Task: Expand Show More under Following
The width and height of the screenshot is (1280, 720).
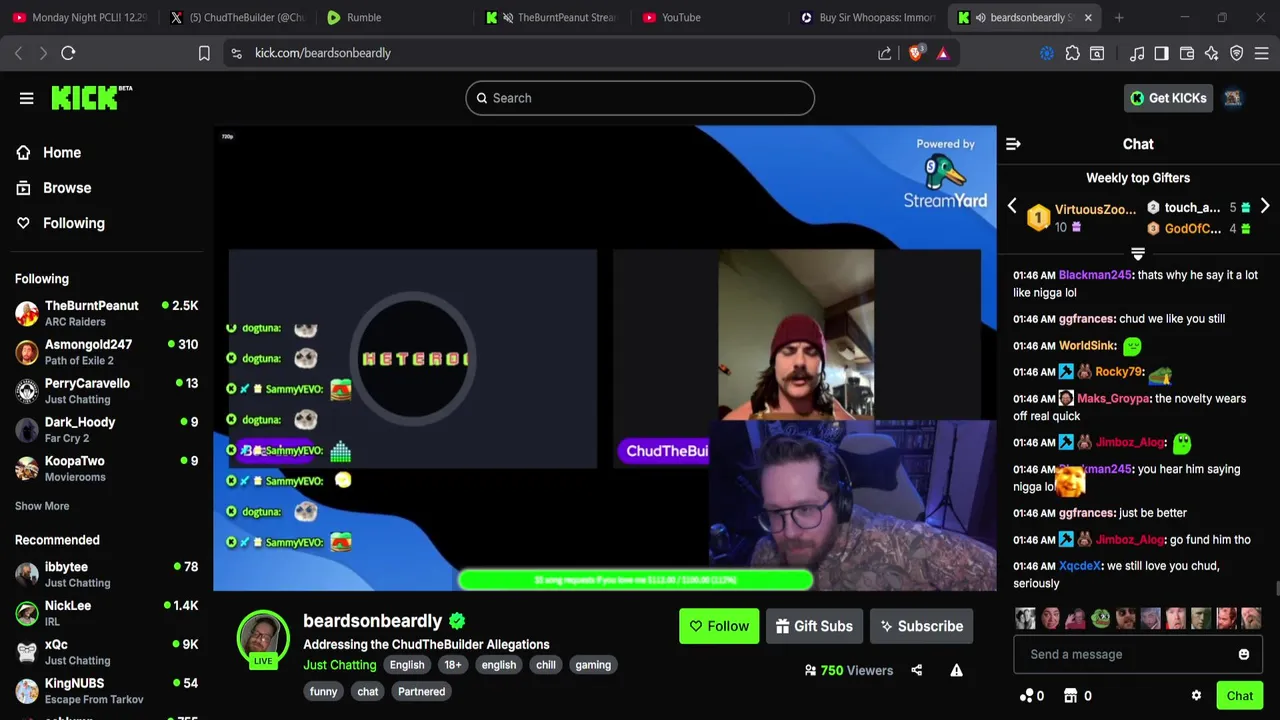Action: coord(42,506)
